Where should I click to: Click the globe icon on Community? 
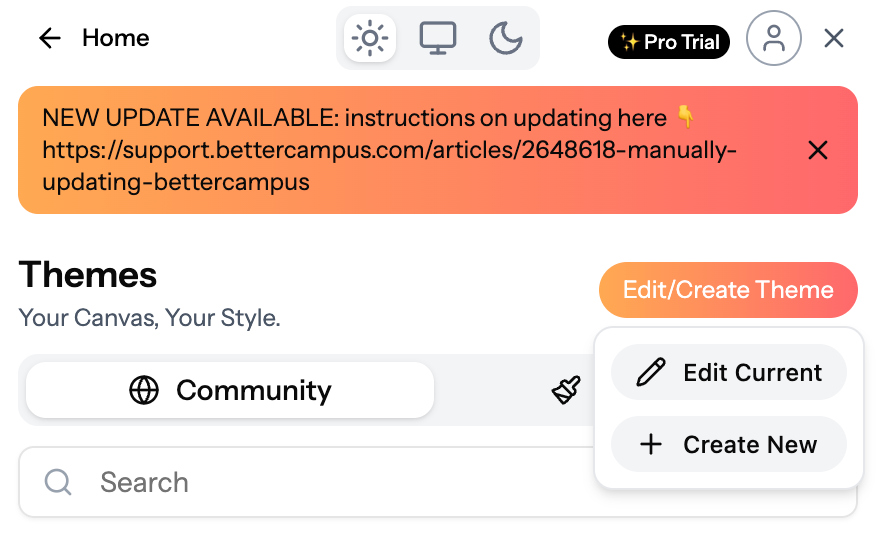[144, 390]
